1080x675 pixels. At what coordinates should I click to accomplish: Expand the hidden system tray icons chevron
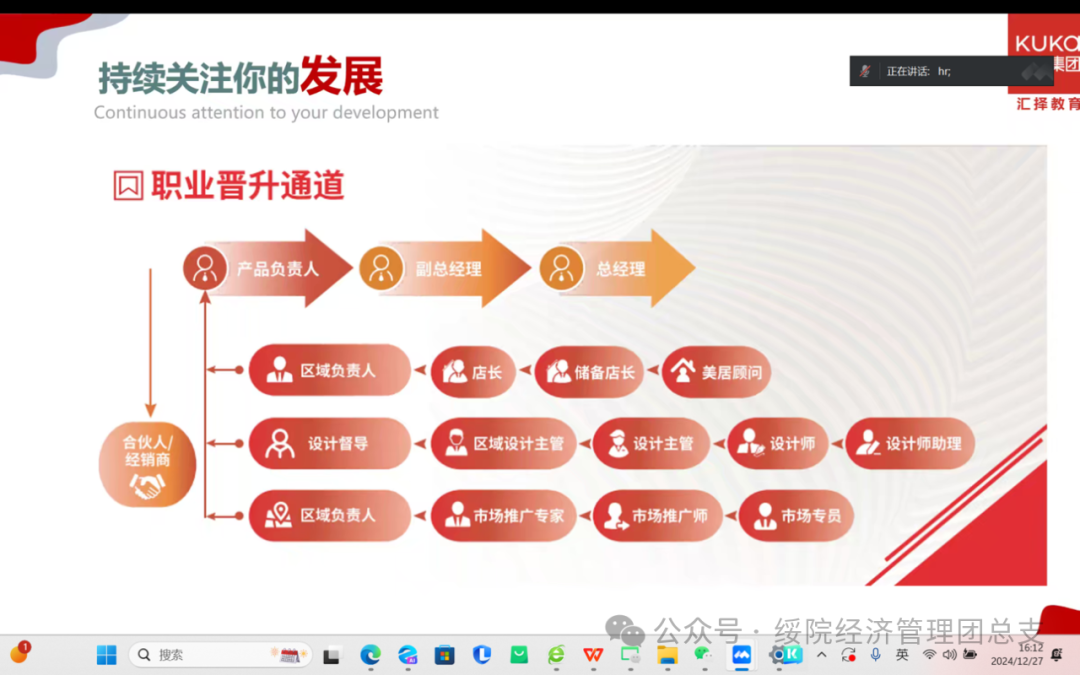click(822, 655)
